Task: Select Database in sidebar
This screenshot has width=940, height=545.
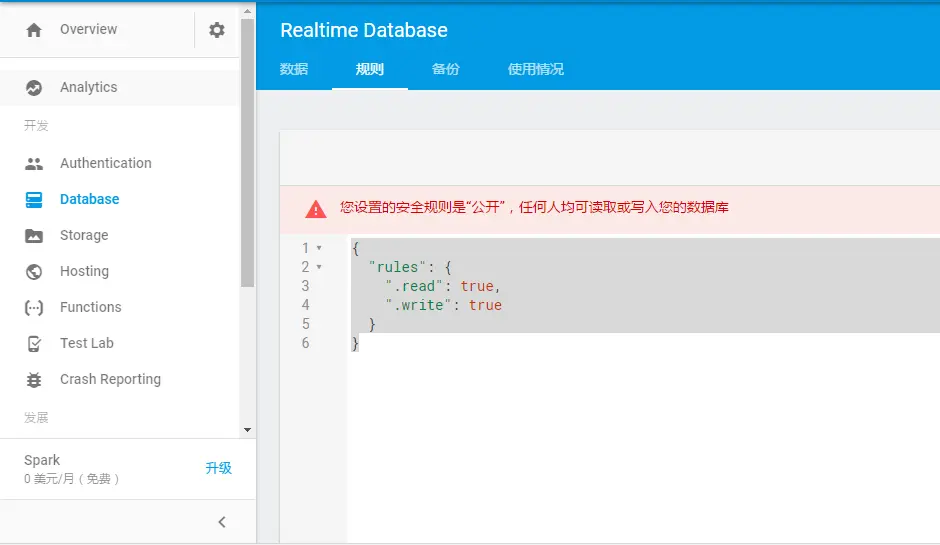Action: tap(89, 199)
